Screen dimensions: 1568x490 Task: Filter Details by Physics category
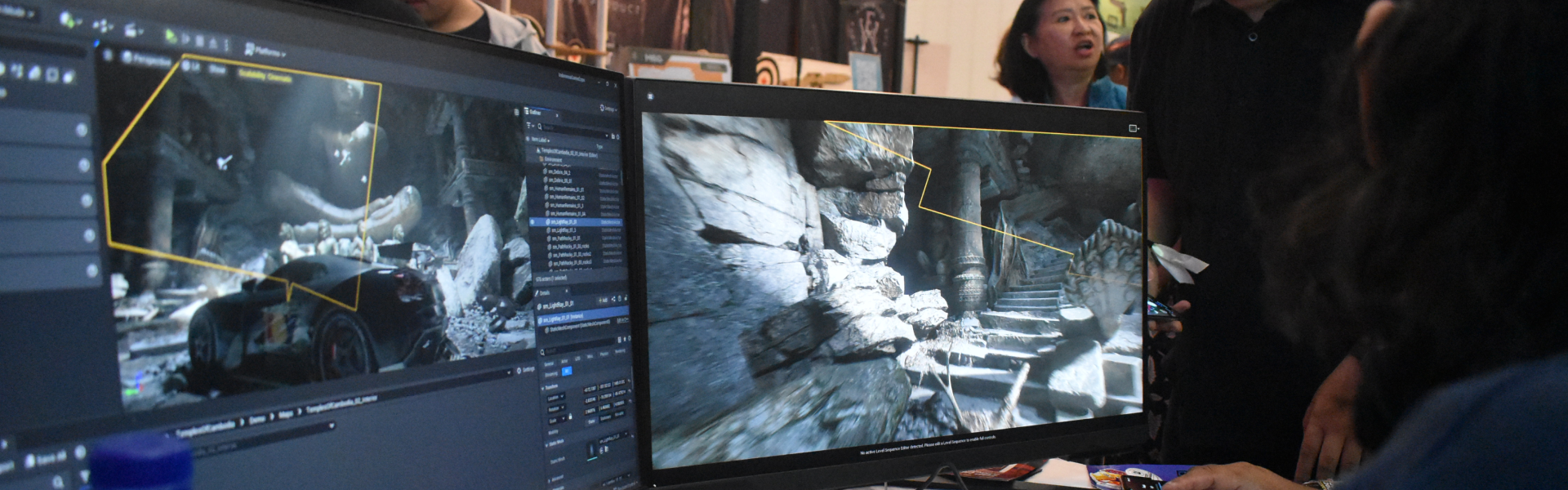(604, 354)
